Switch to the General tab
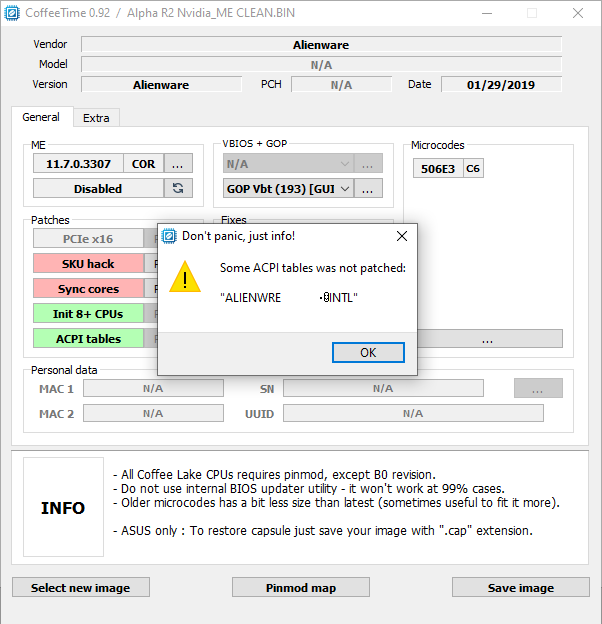 (41, 117)
